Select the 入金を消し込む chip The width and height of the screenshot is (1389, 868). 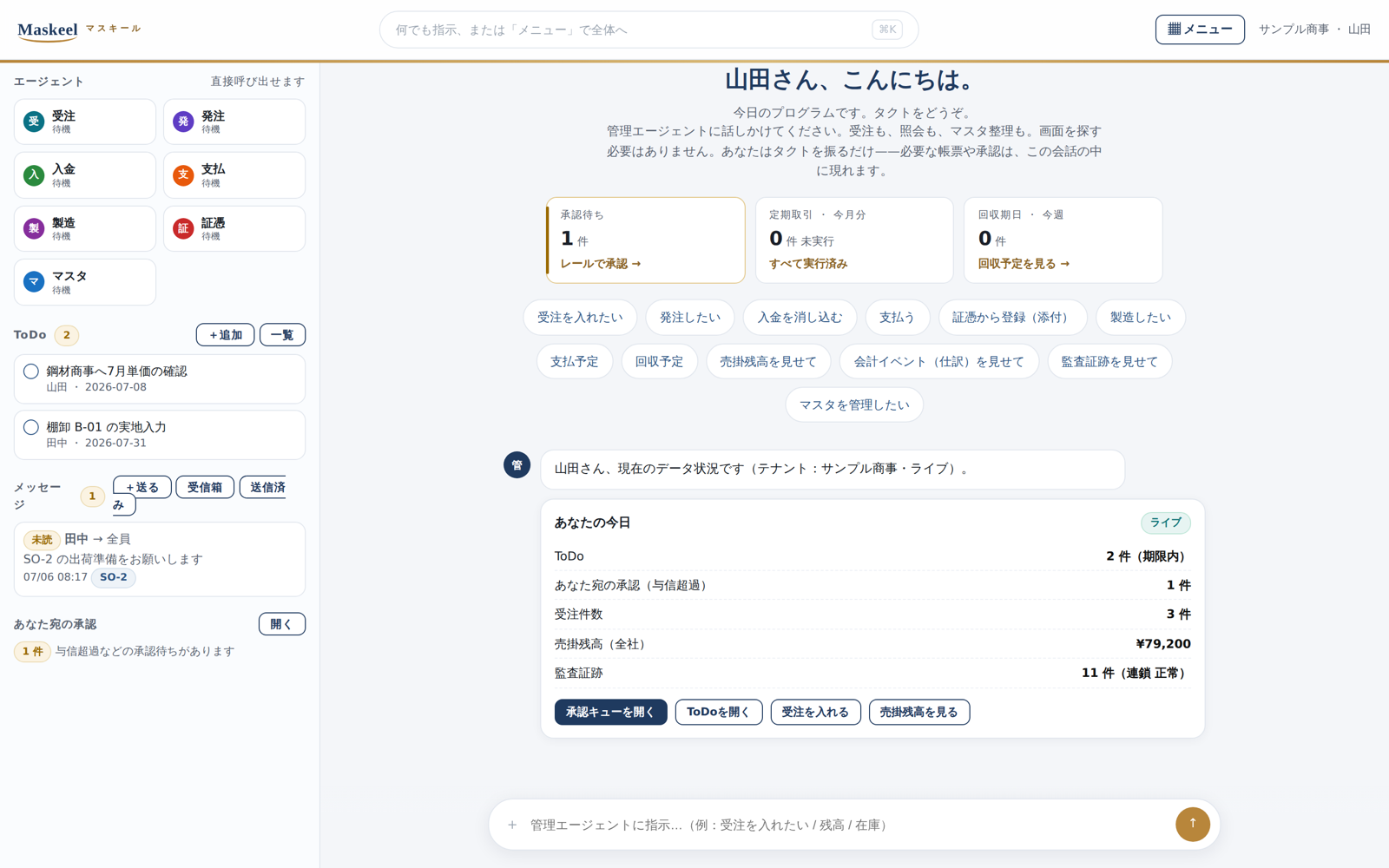click(800, 318)
